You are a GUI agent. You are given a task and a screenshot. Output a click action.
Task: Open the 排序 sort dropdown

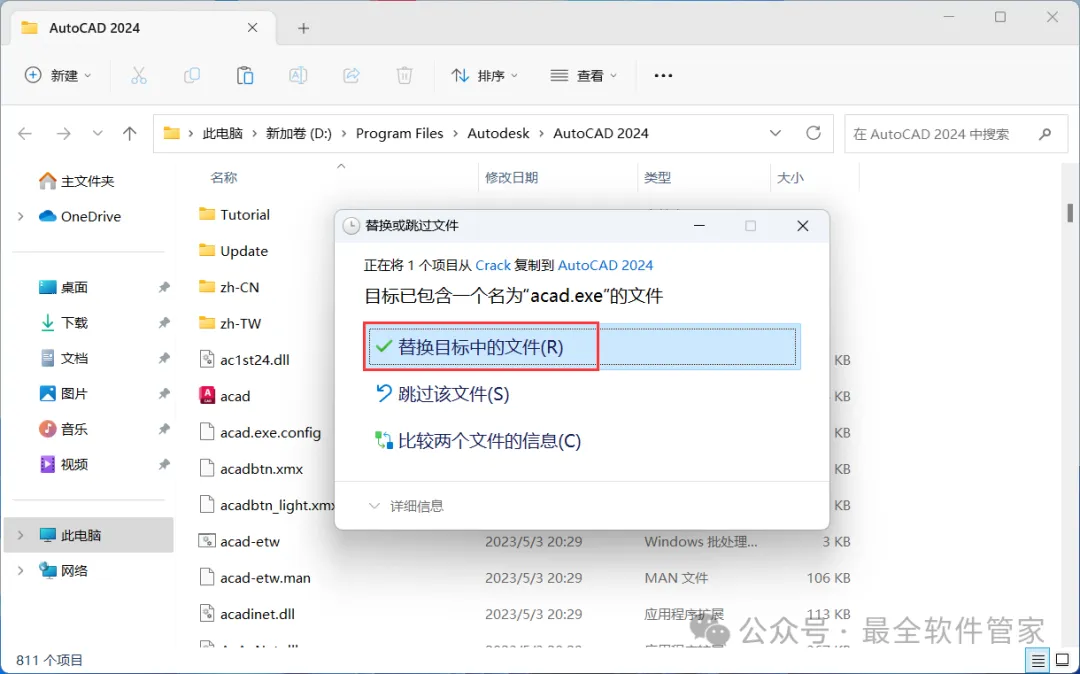click(484, 76)
